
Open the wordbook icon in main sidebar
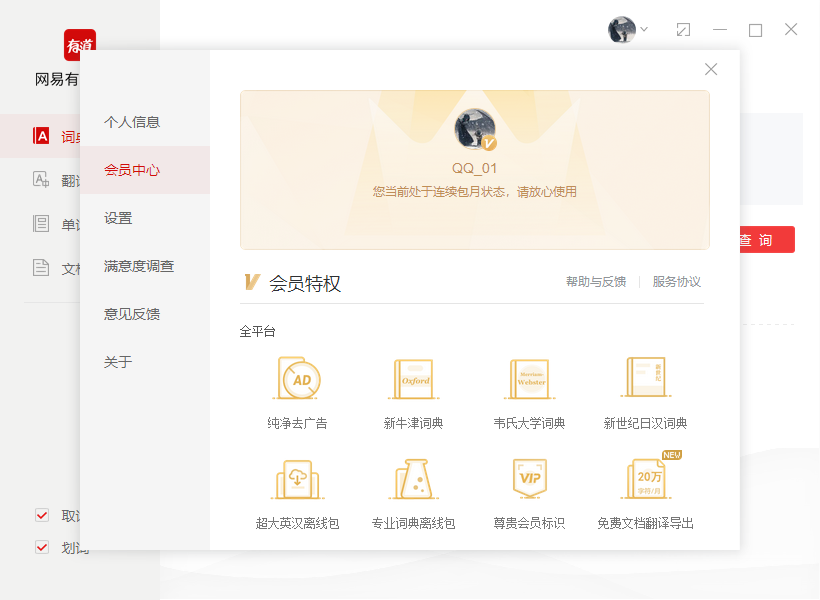coord(41,224)
